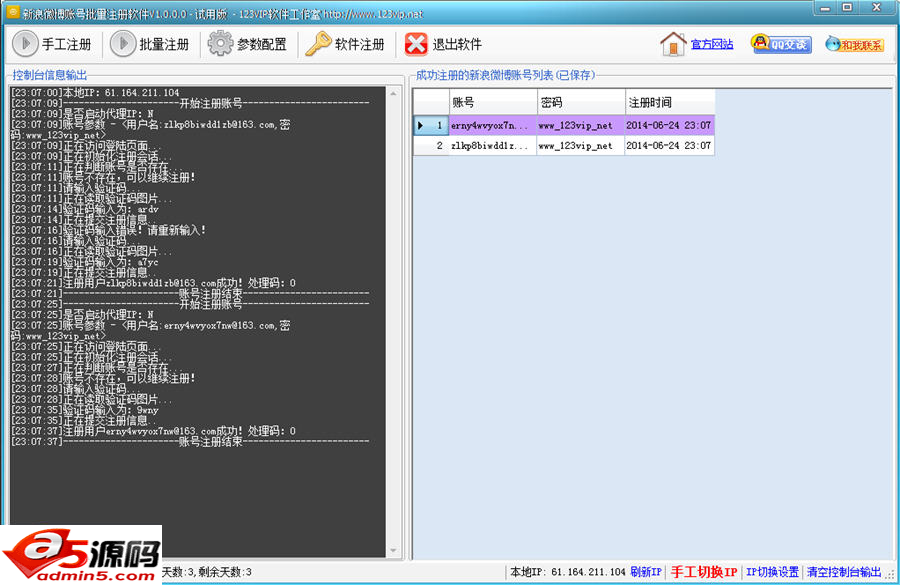Click the 密码 column header
Image resolution: width=900 pixels, height=585 pixels.
580,102
